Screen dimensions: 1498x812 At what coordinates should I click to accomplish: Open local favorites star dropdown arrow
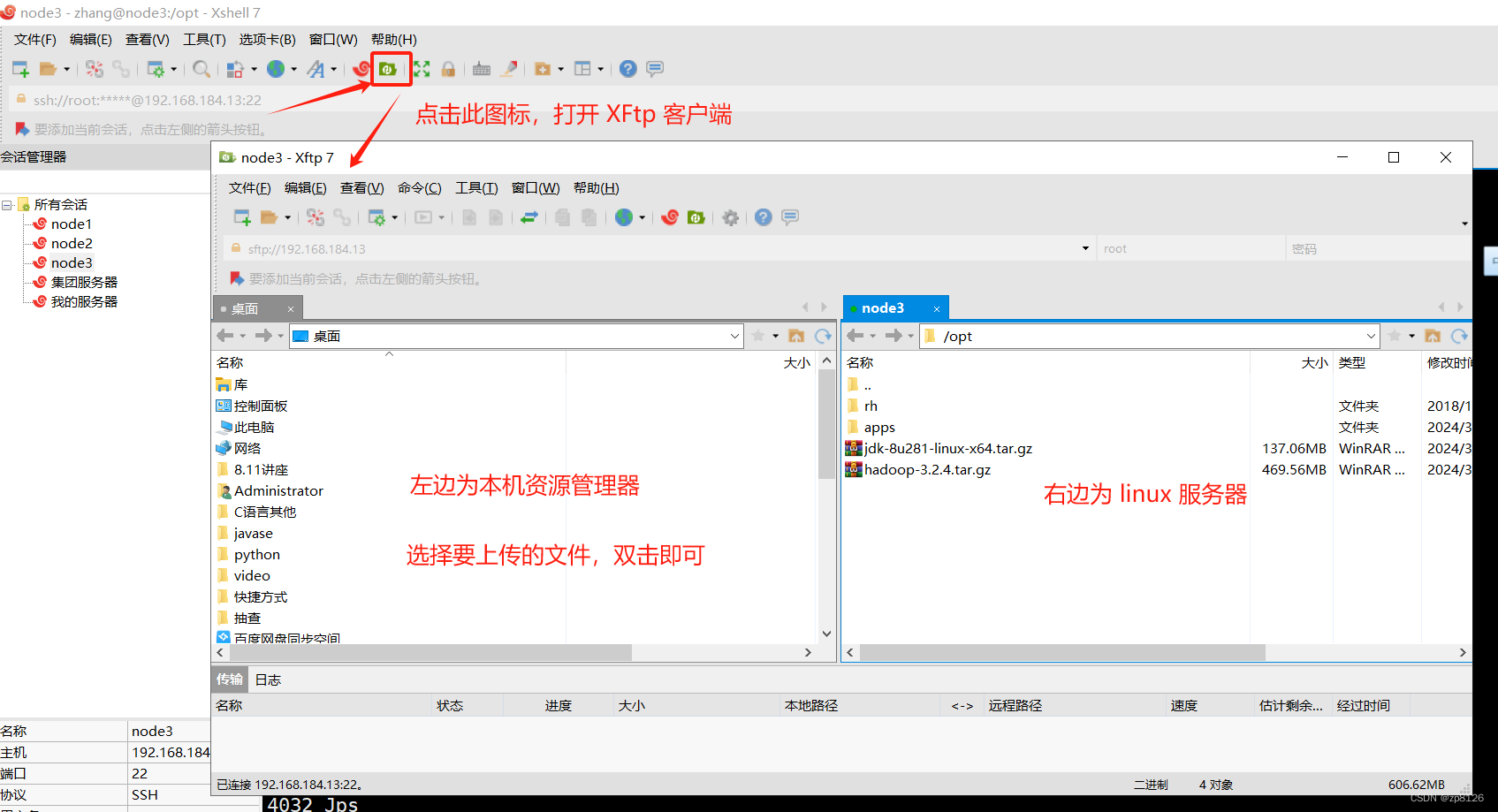(x=776, y=336)
